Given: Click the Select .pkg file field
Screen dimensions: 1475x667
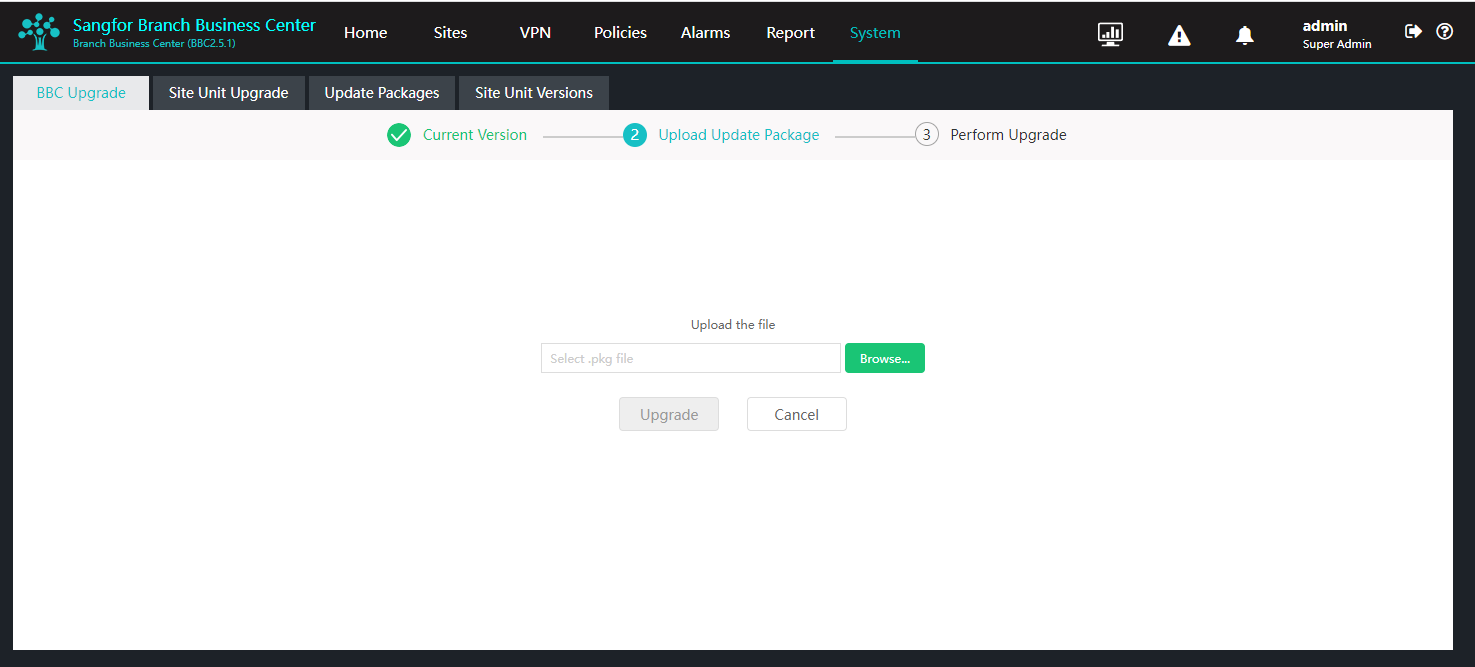Looking at the screenshot, I should click(x=691, y=358).
